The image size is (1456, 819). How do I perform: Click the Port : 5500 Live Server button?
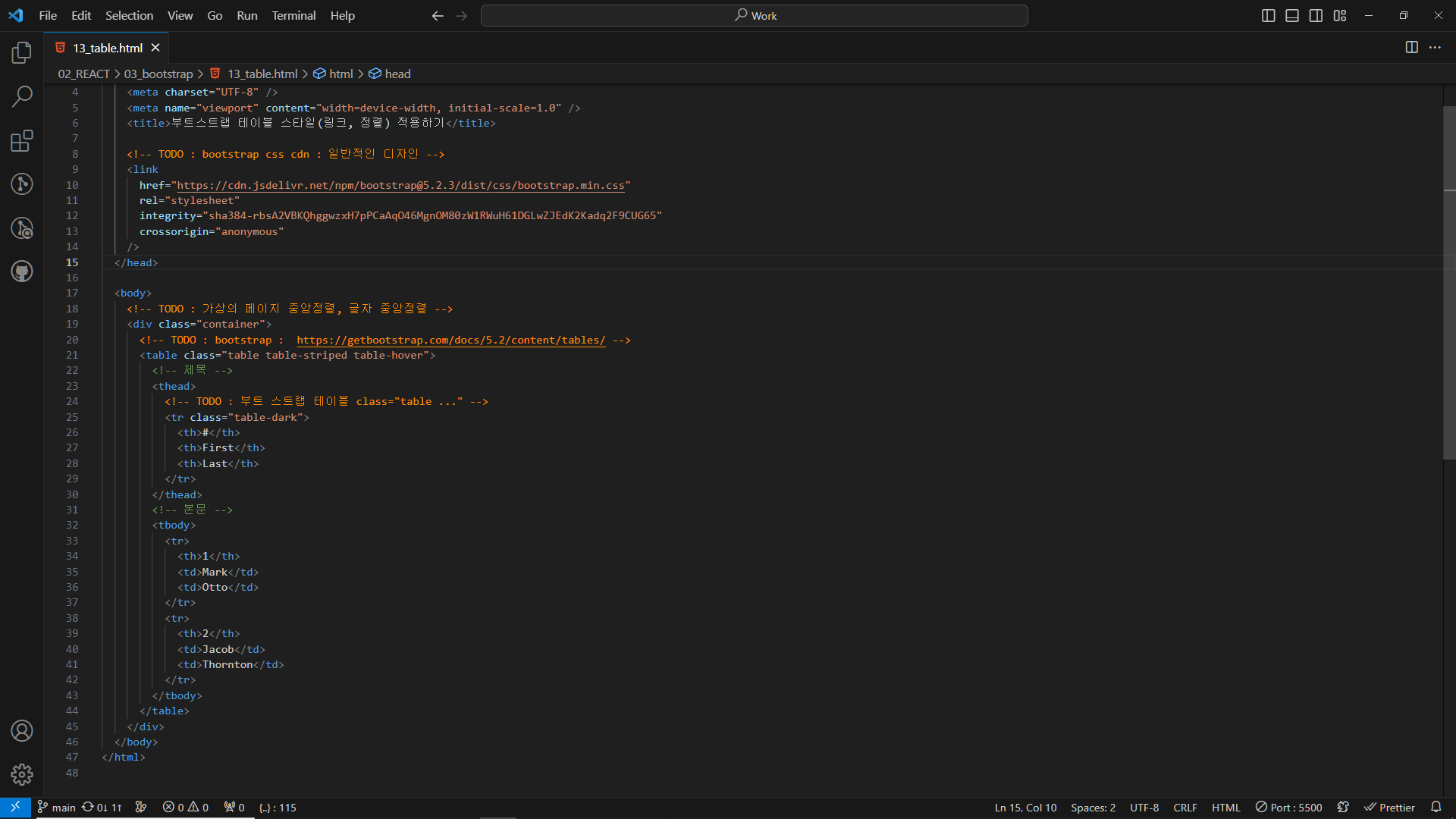click(x=1288, y=808)
